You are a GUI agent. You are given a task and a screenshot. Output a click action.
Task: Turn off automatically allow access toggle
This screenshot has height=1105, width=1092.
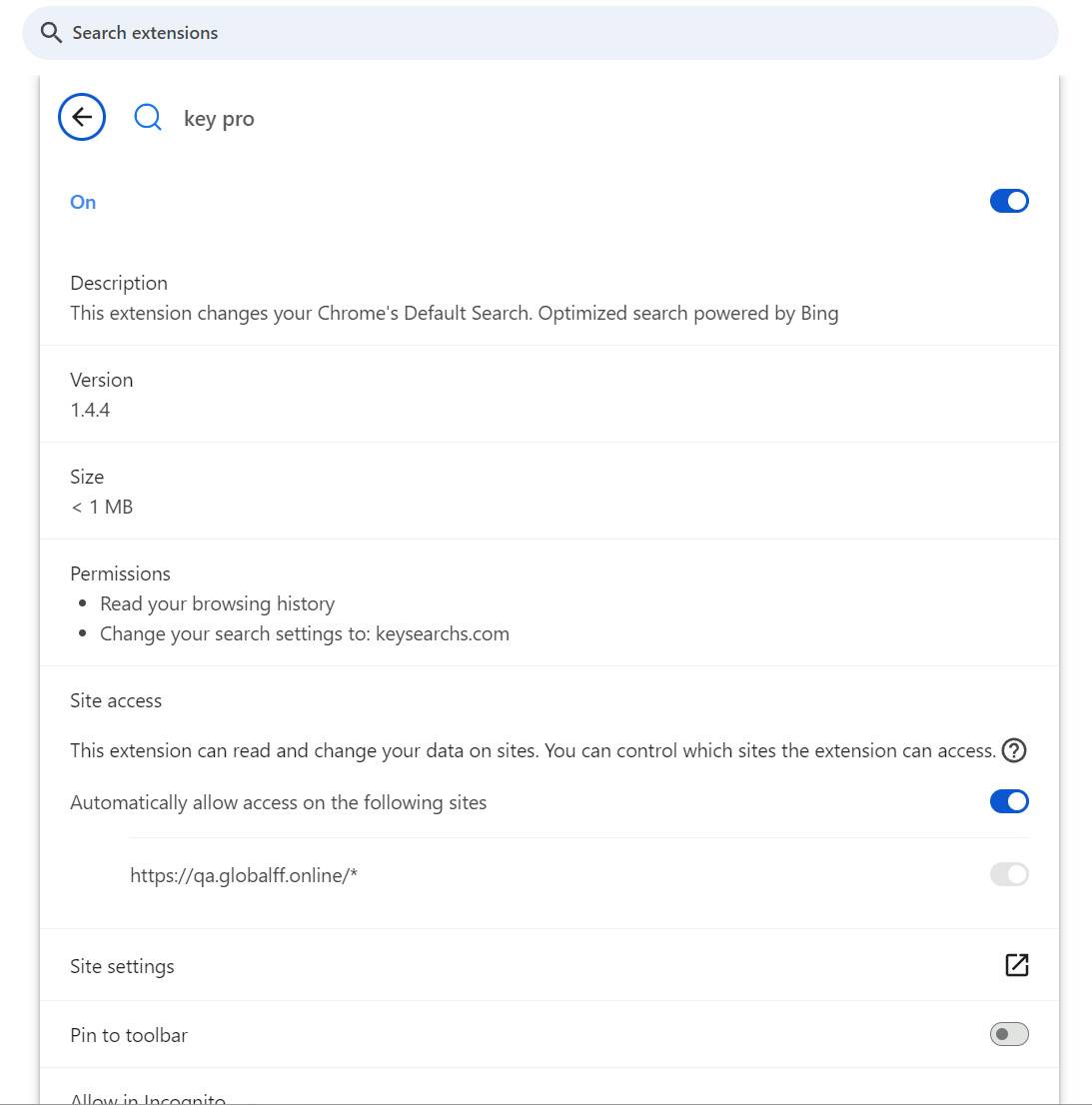coord(1008,801)
